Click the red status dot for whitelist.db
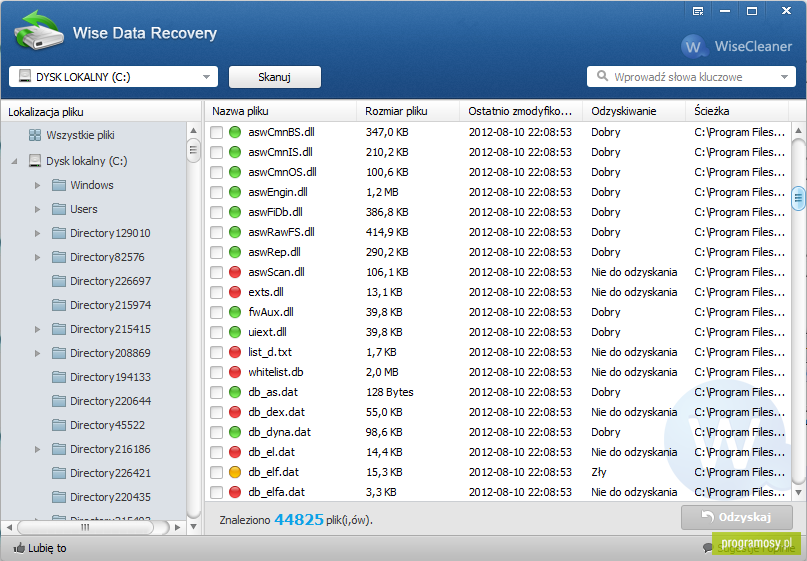Screen dimensions: 807x561 (x=235, y=372)
